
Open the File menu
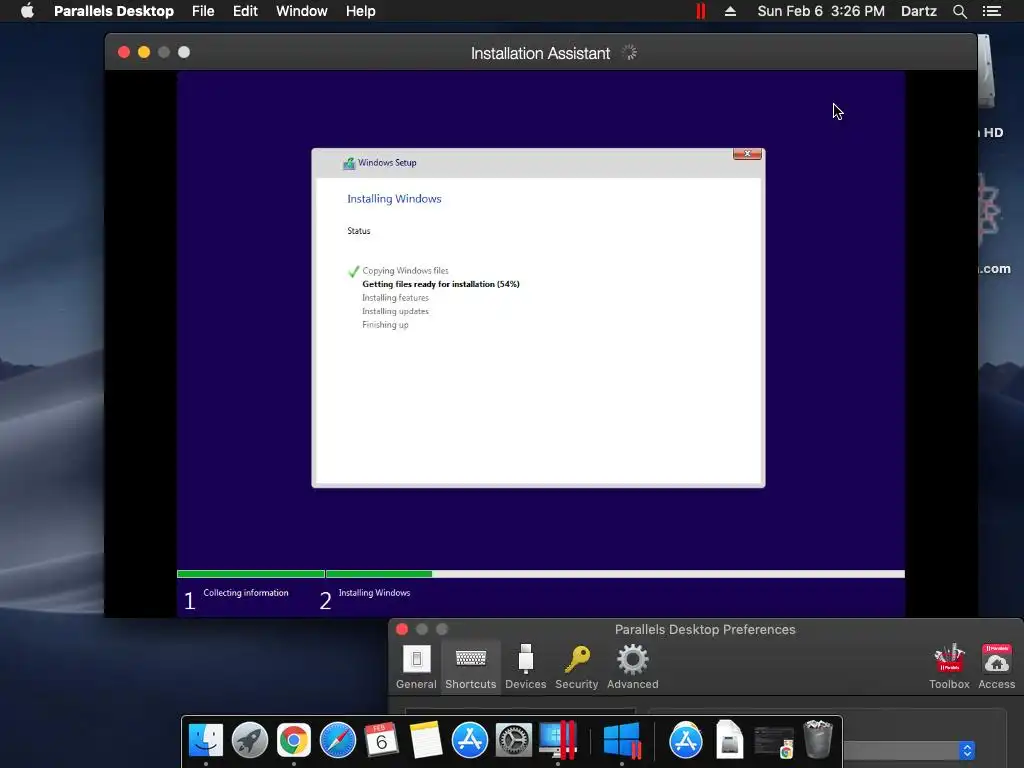pos(203,11)
